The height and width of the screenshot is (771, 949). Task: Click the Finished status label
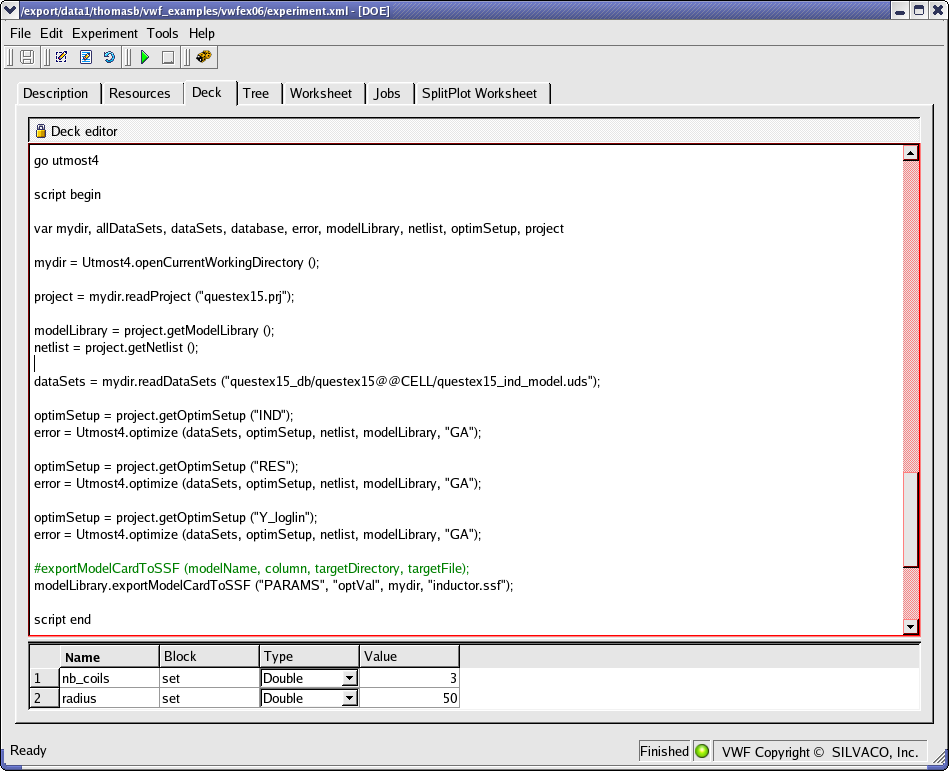(x=664, y=751)
